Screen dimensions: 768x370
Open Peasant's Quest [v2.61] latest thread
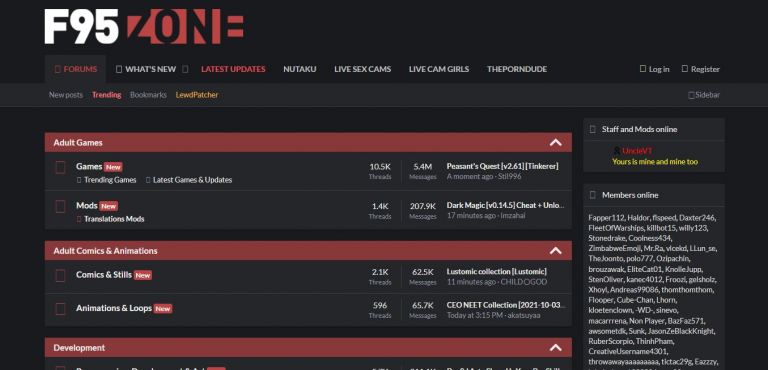(x=502, y=166)
